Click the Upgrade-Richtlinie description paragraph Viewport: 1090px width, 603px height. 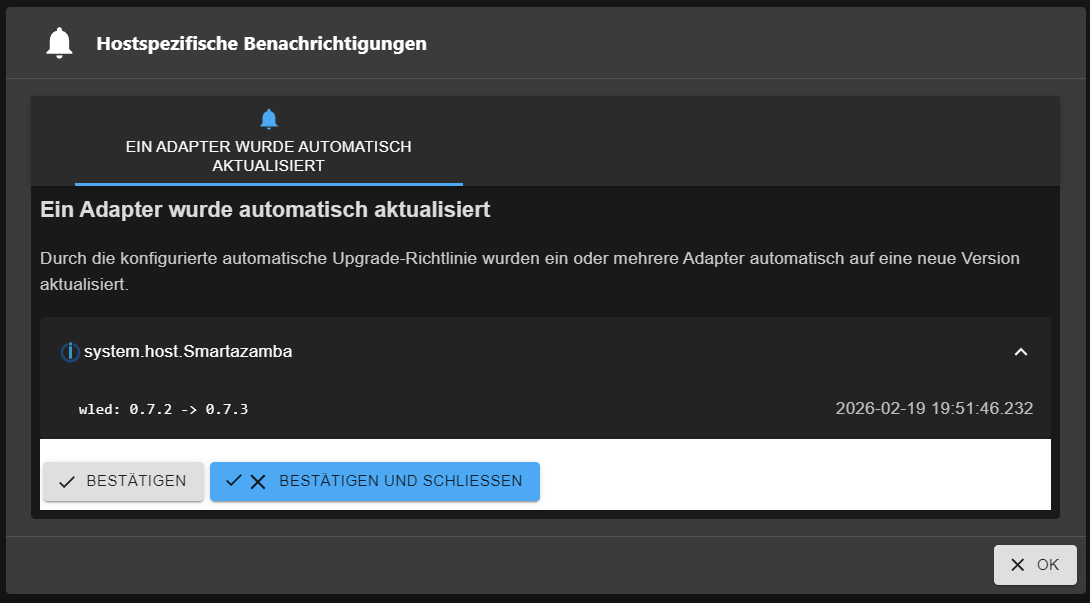(529, 271)
